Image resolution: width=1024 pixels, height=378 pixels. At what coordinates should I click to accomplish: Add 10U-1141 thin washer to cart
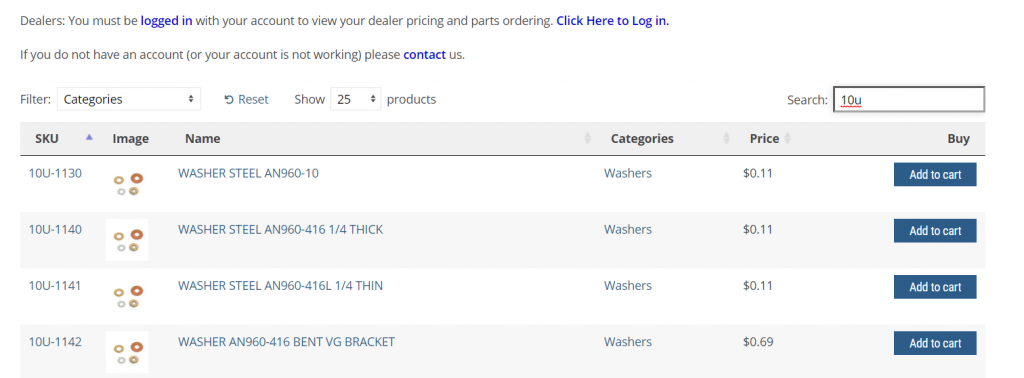[935, 287]
